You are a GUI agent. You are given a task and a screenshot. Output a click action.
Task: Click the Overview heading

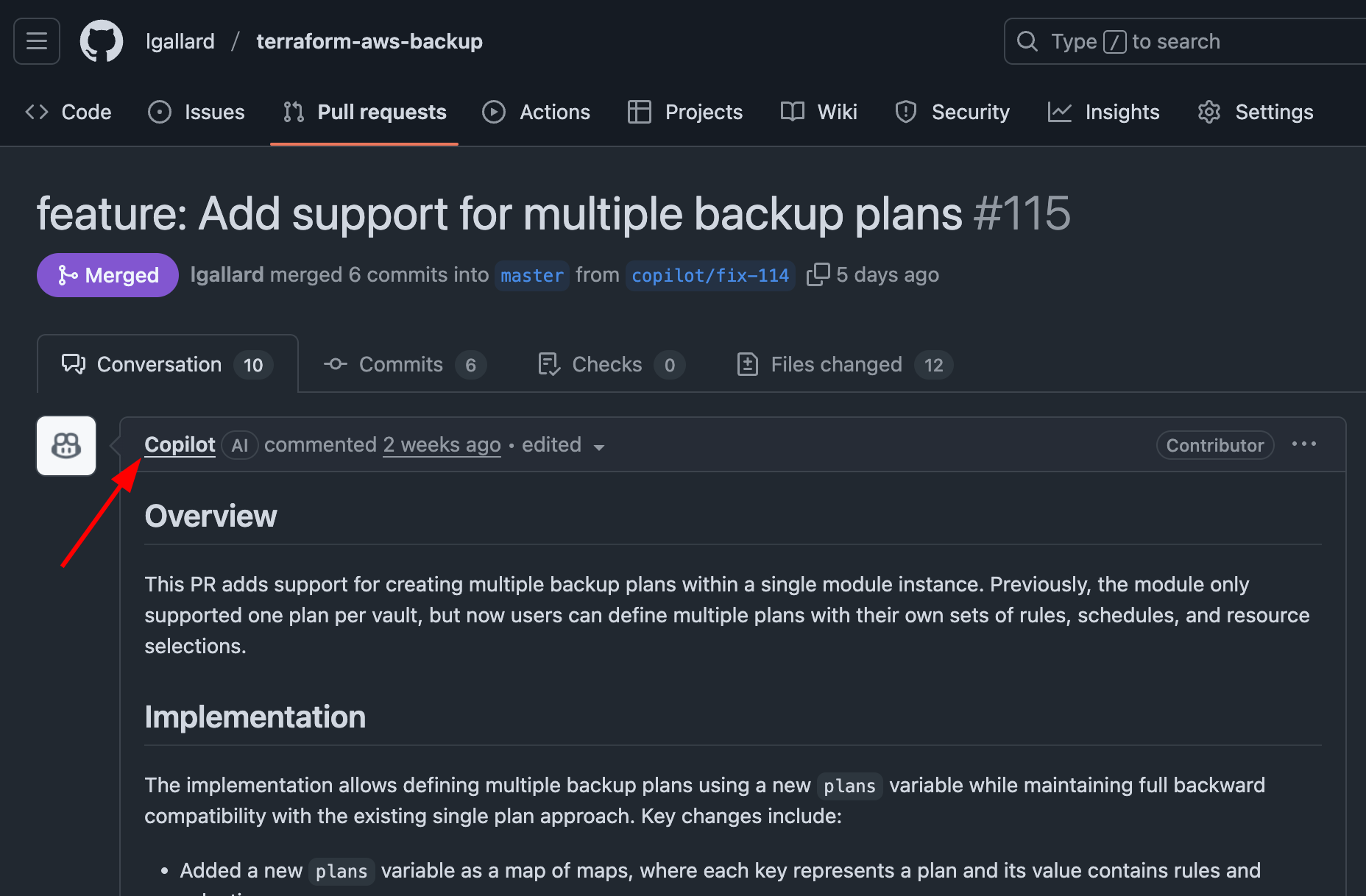coord(210,516)
